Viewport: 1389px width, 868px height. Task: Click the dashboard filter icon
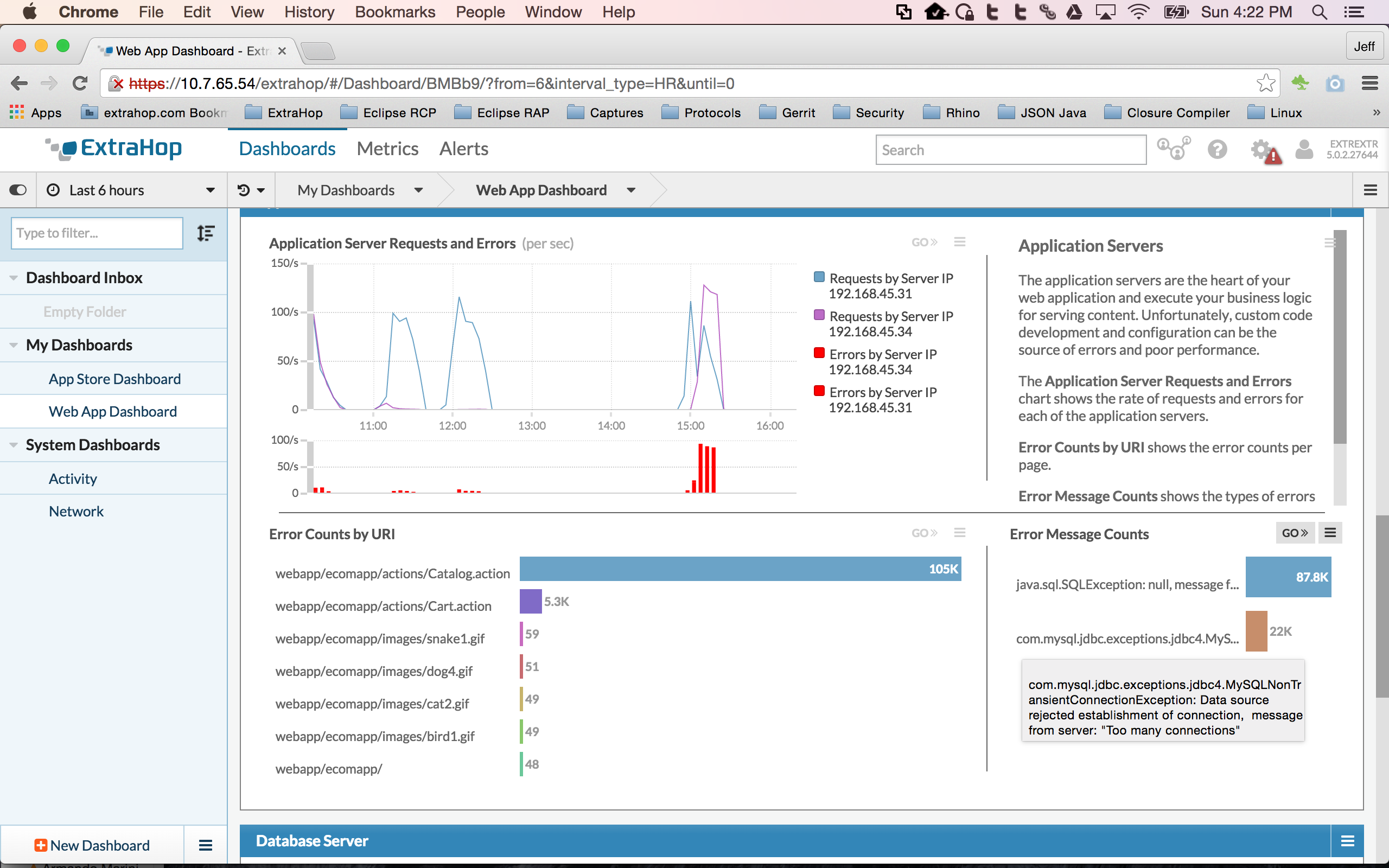coord(205,232)
